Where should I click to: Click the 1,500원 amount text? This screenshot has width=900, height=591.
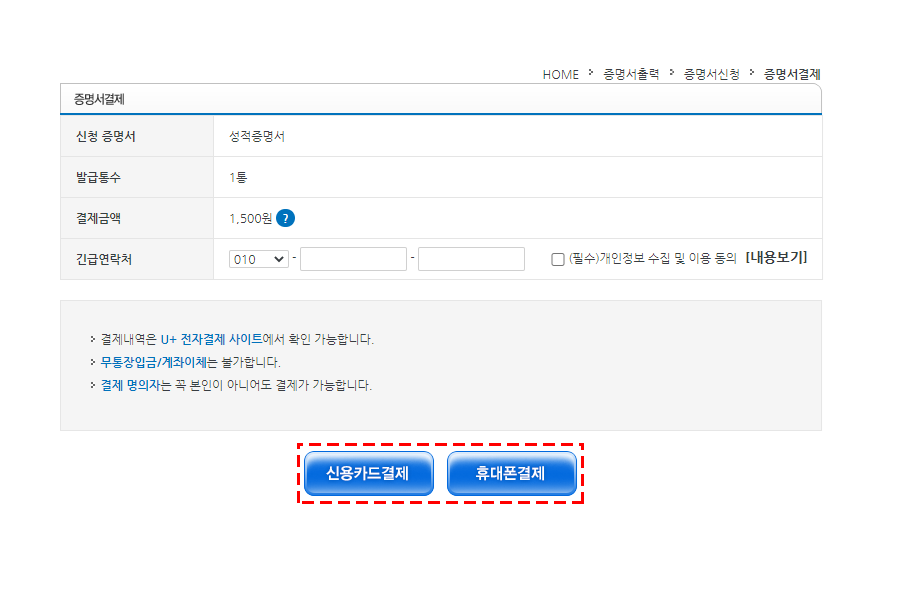point(250,219)
